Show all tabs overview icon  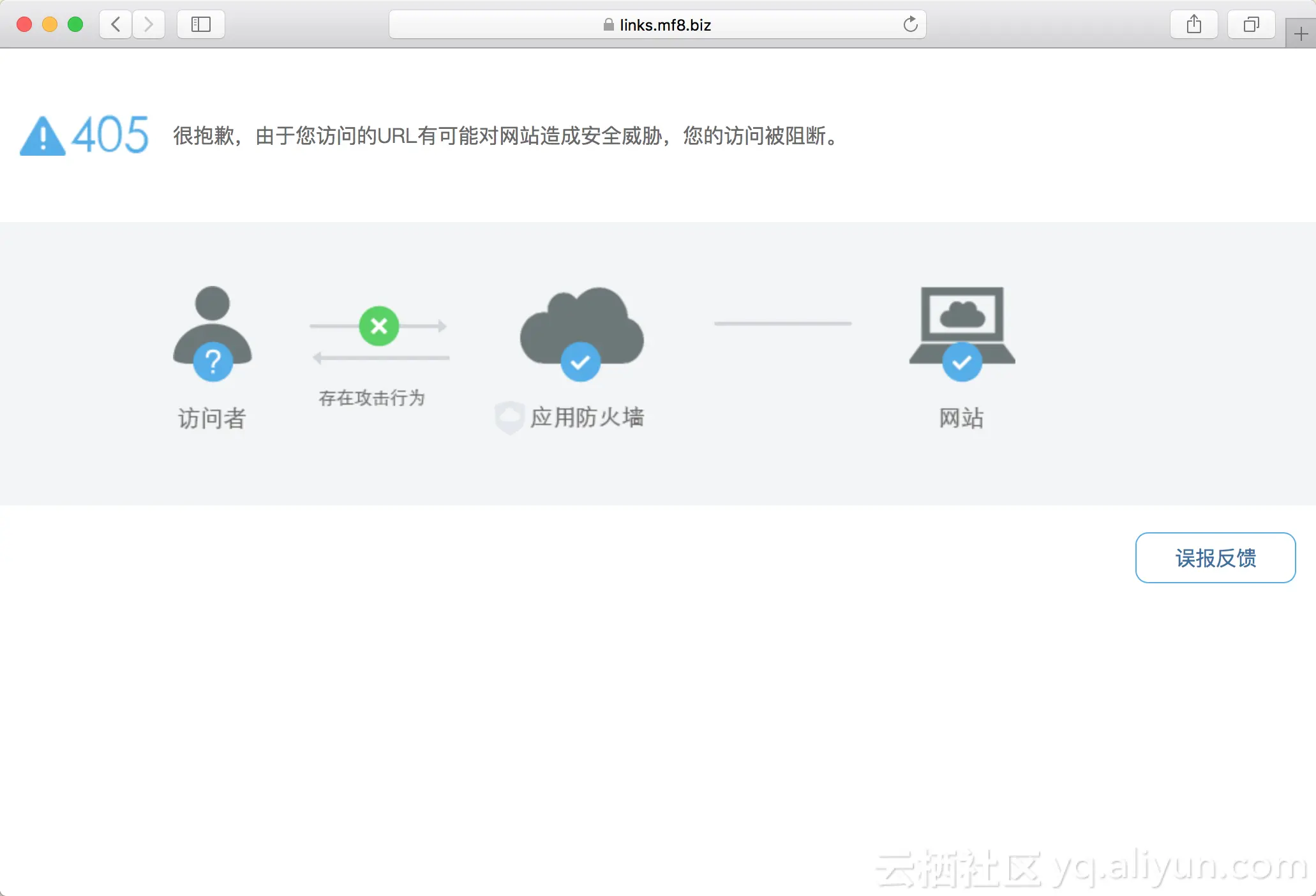1251,24
